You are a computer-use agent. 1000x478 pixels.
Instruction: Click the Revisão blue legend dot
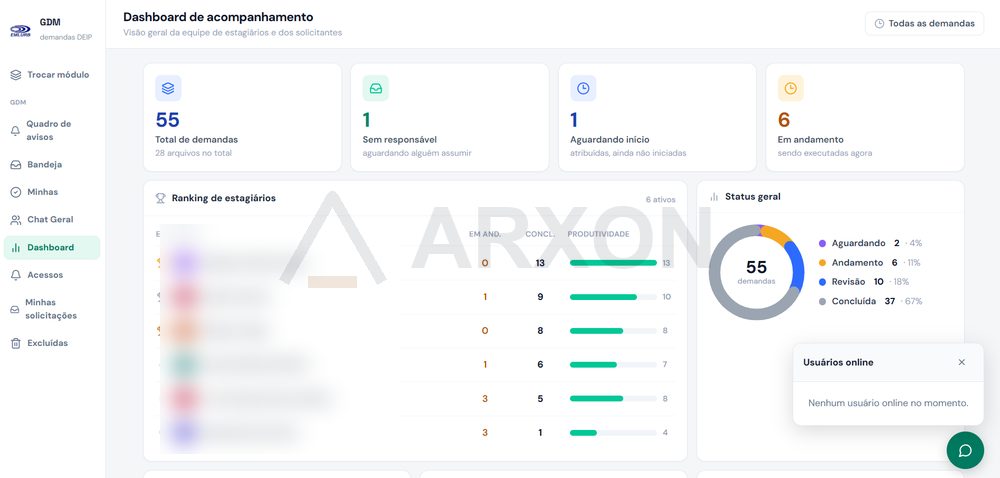click(x=822, y=282)
